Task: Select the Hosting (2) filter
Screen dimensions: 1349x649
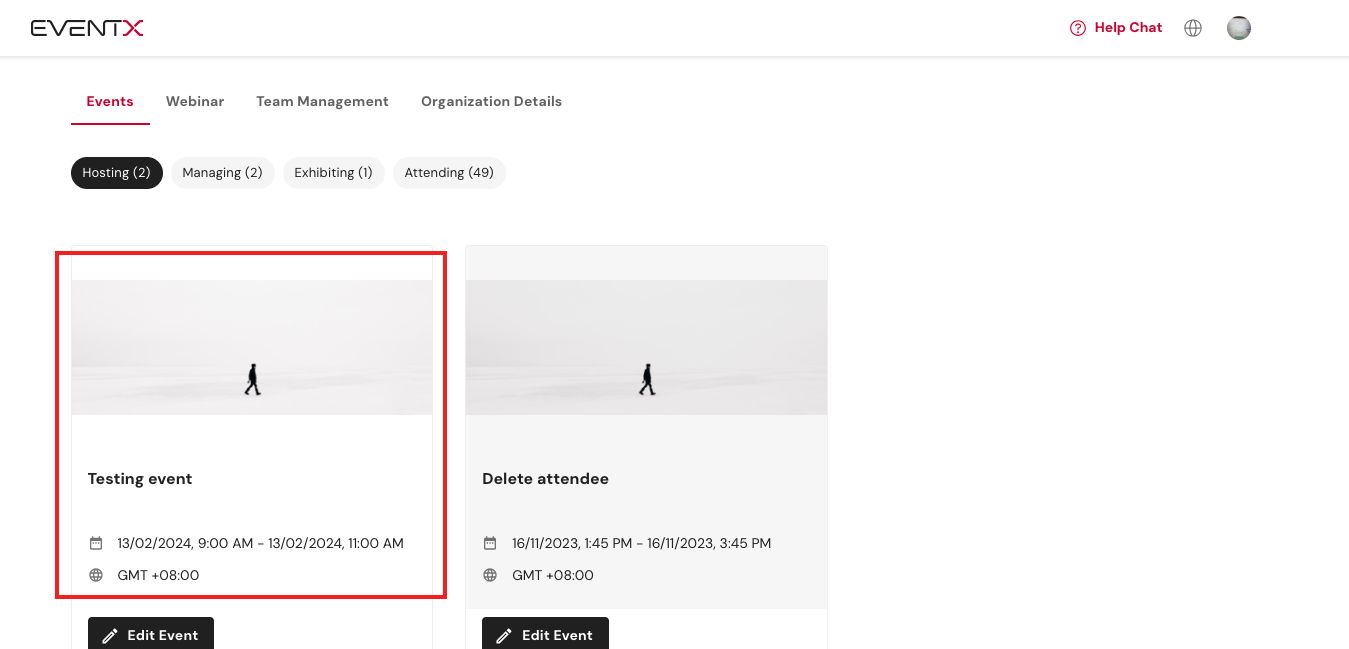Action: pos(117,173)
